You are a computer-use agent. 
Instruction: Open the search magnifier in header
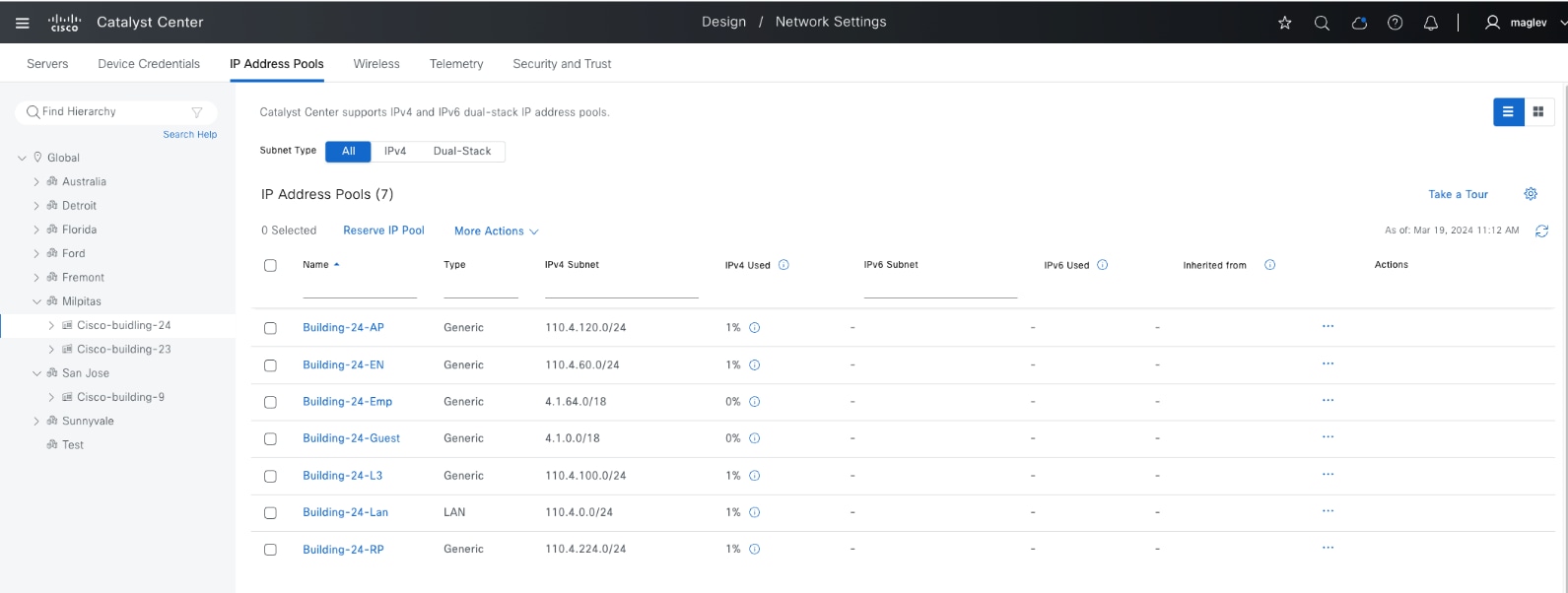1322,23
